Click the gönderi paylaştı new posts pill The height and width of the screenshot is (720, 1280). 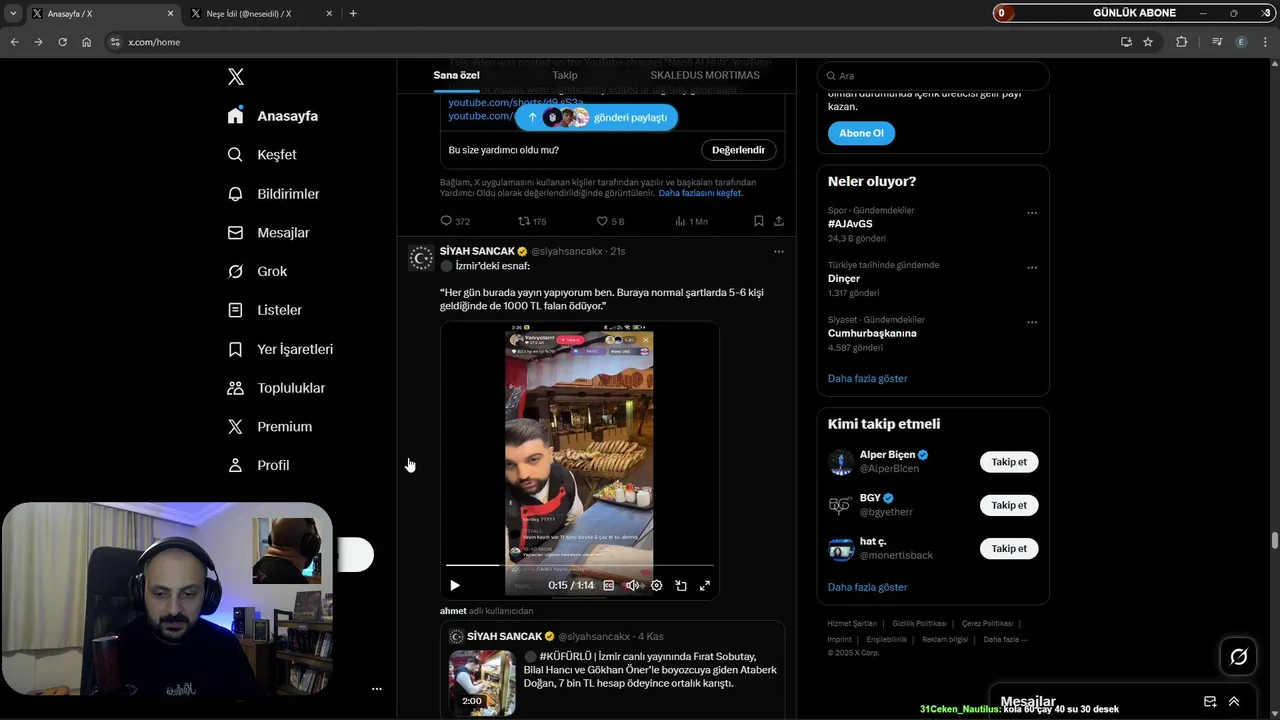596,117
